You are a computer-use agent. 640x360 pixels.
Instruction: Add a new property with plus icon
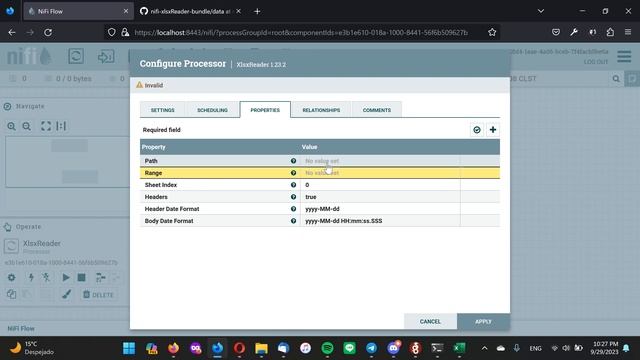[x=493, y=130]
